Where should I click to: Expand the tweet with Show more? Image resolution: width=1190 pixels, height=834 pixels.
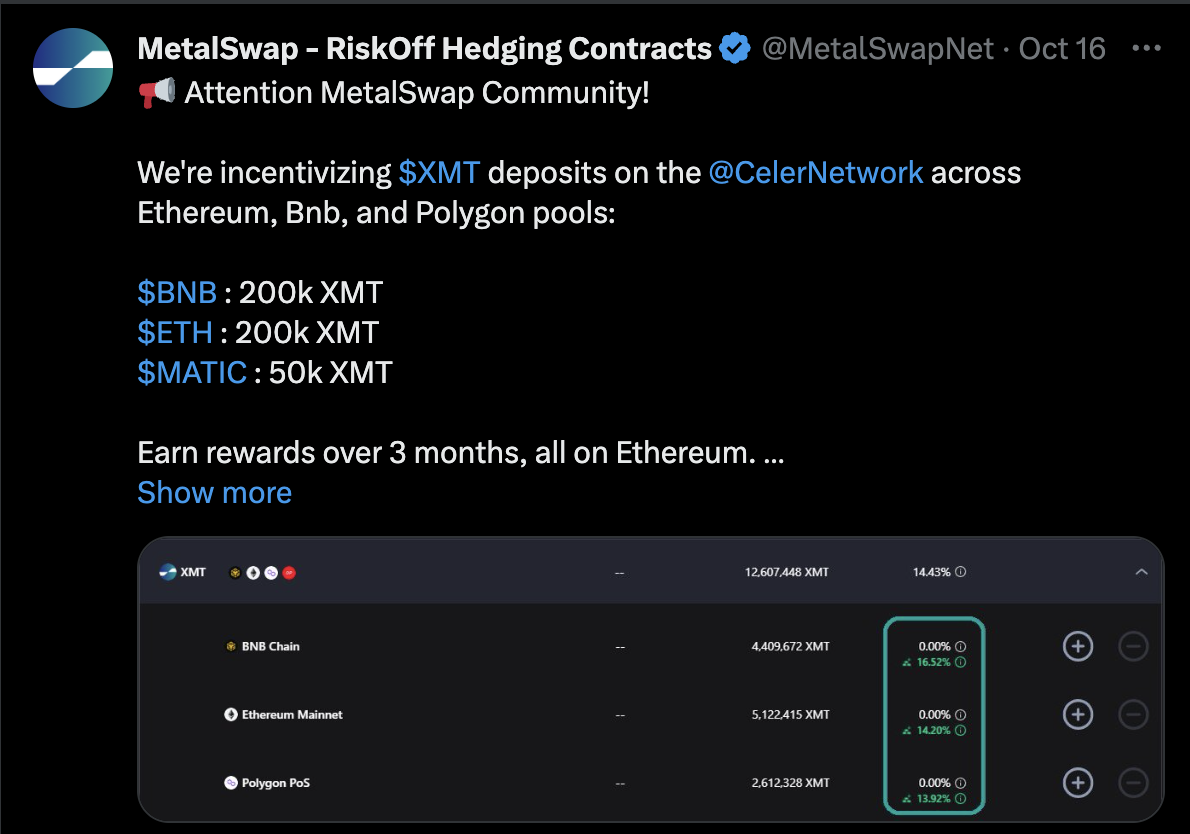pyautogui.click(x=215, y=493)
